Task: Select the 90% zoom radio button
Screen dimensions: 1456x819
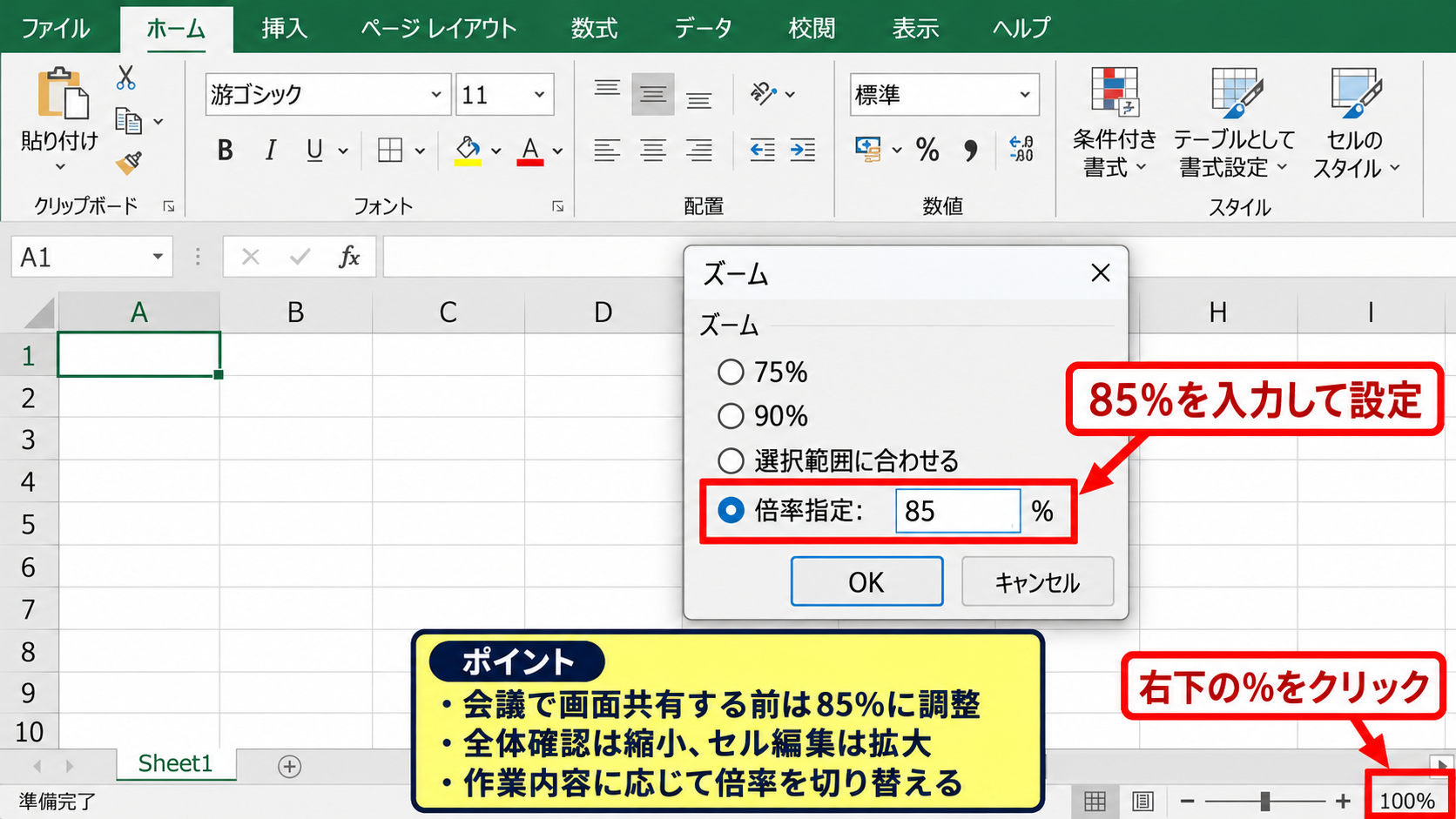Action: 731,416
